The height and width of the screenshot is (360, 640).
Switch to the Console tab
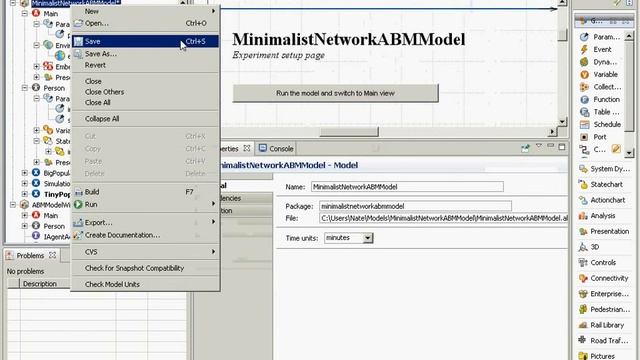(x=276, y=149)
